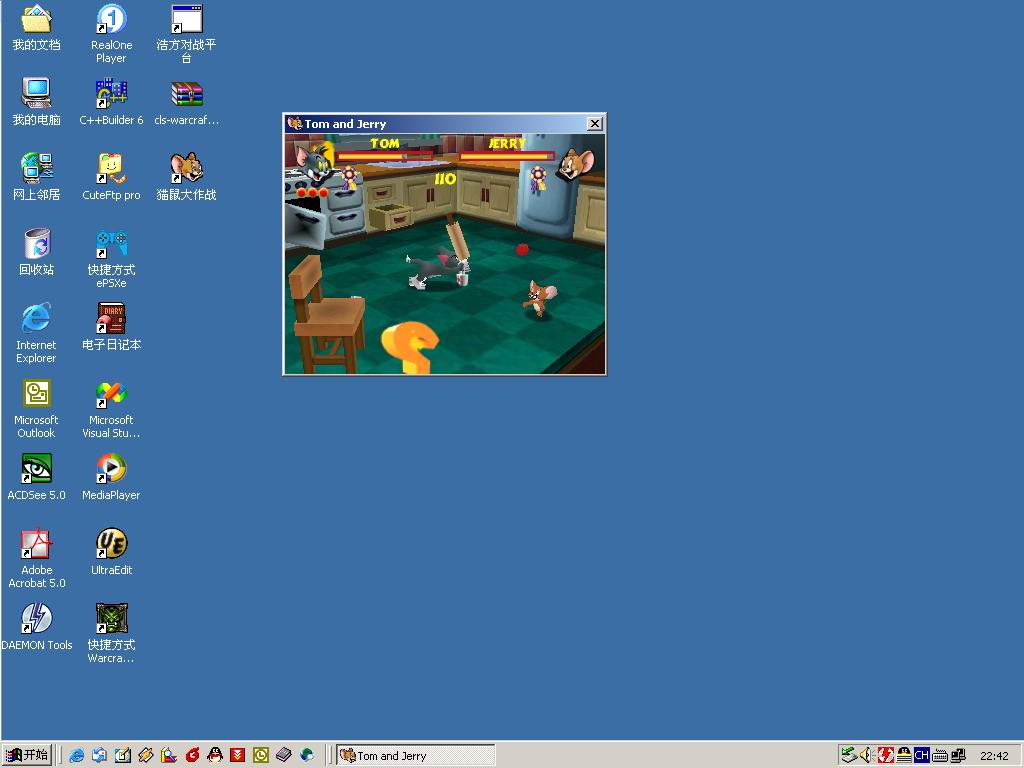
Task: Select the Adobe Acrobat 5.0 shortcut
Action: click(37, 558)
